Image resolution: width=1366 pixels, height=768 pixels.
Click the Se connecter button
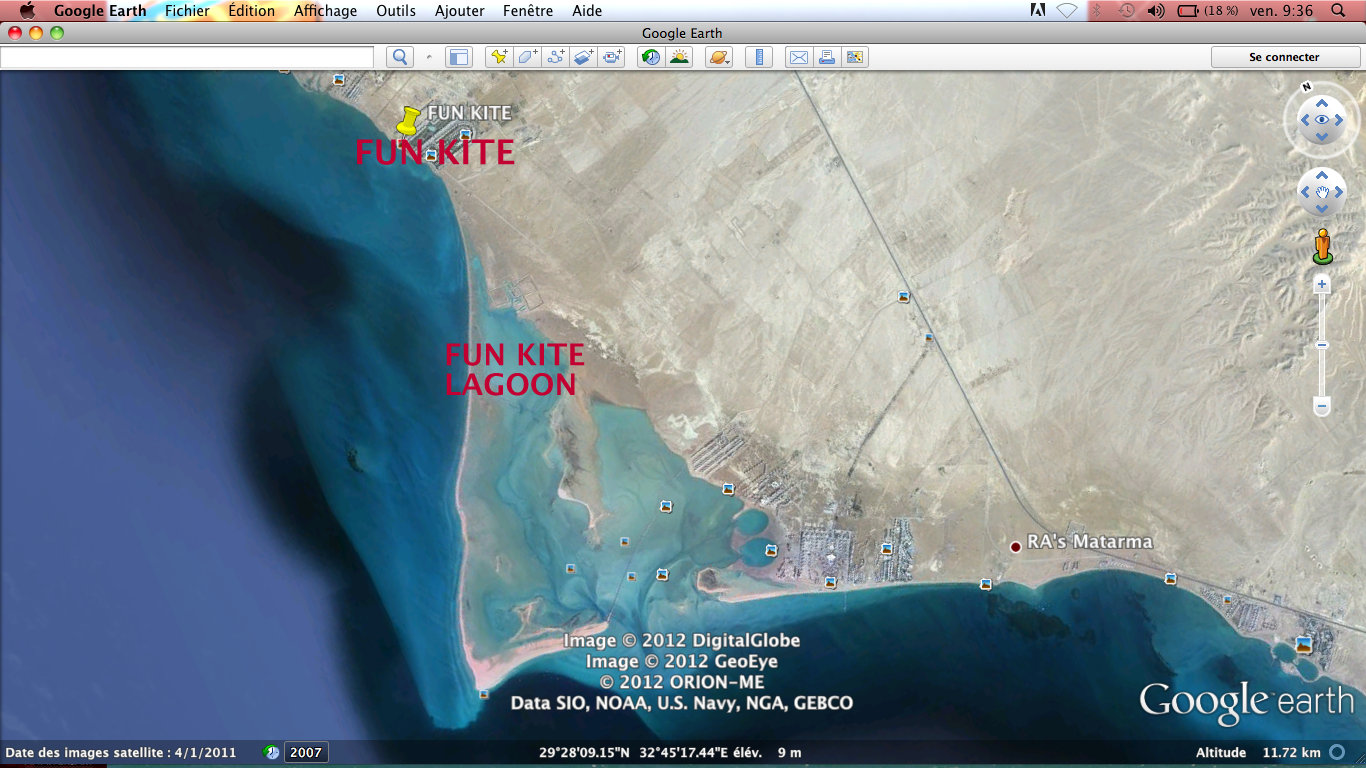pyautogui.click(x=1285, y=57)
